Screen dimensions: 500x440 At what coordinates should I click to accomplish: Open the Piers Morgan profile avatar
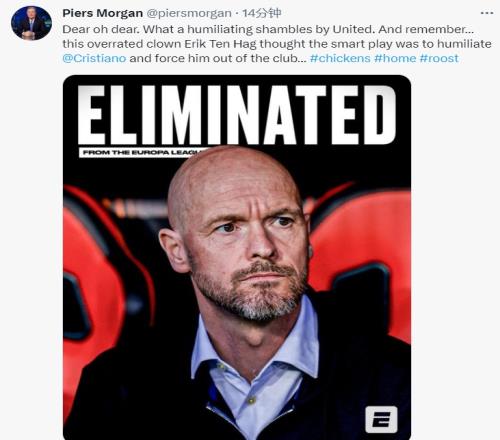click(31, 23)
